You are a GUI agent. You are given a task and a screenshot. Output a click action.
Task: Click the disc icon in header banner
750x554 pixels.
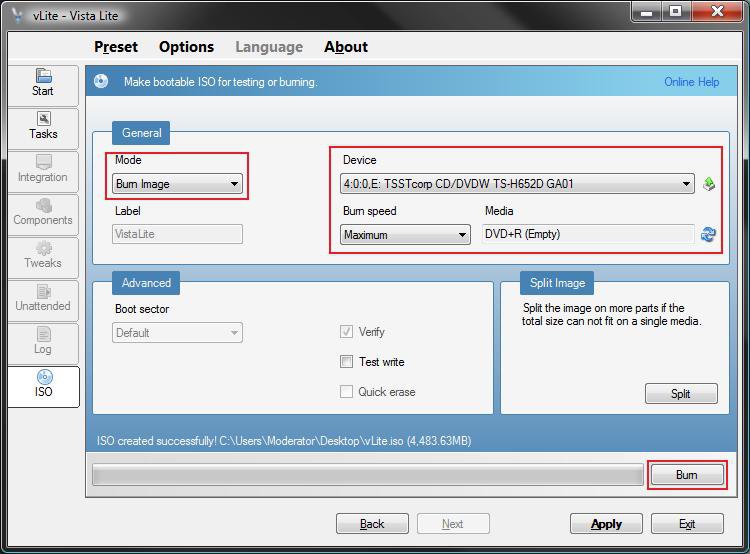coord(101,81)
